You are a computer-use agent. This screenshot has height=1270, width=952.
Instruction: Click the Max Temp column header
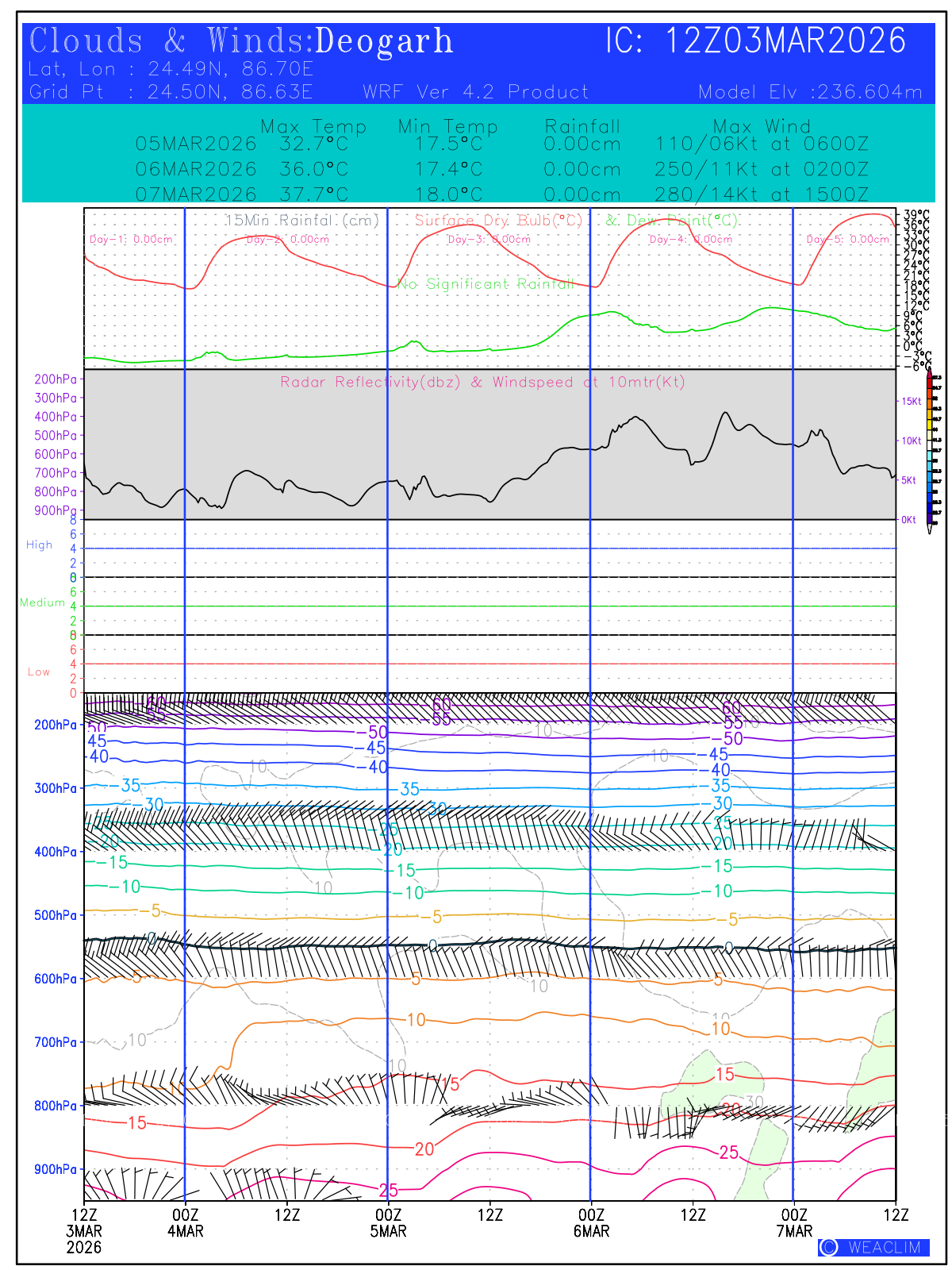[x=313, y=126]
